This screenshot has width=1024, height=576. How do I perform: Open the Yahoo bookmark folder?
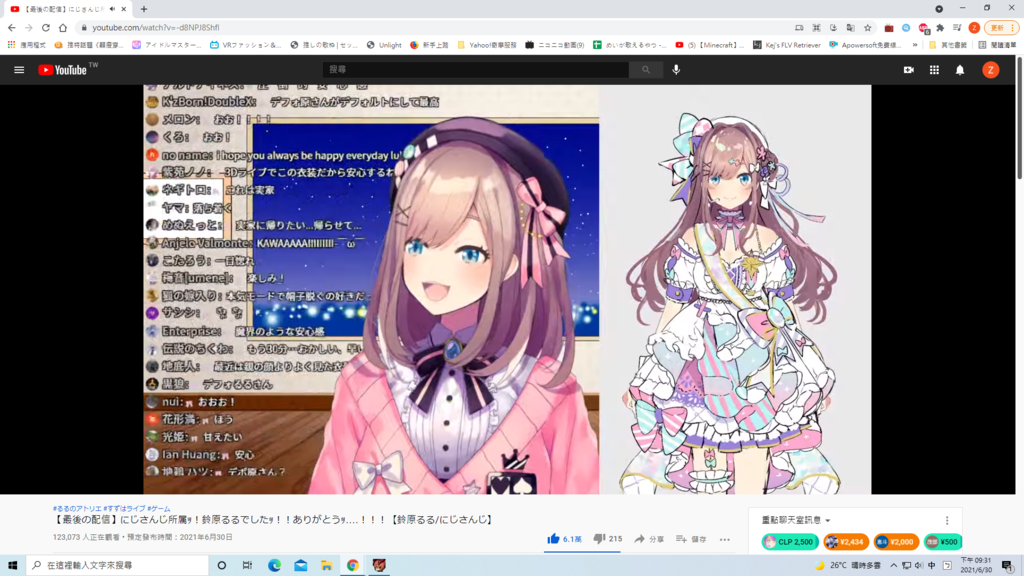click(487, 45)
